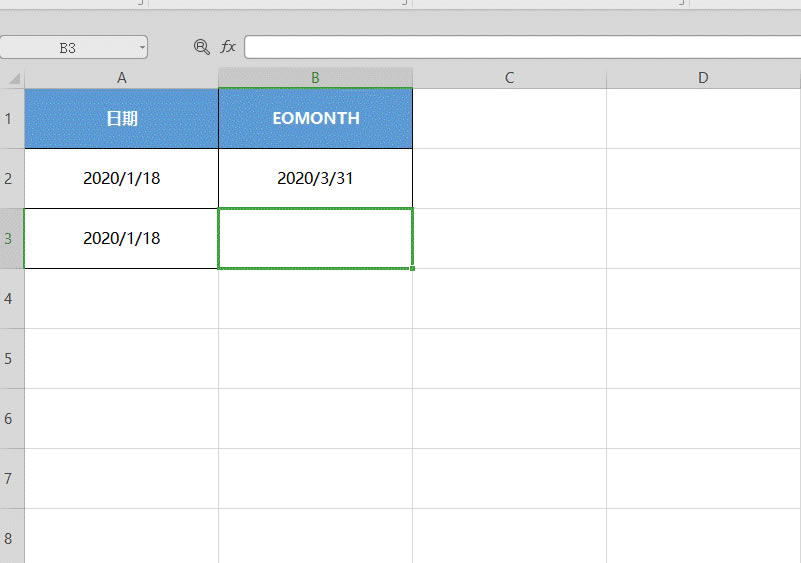Click the formula bar input field
This screenshot has width=801, height=563.
[x=520, y=47]
